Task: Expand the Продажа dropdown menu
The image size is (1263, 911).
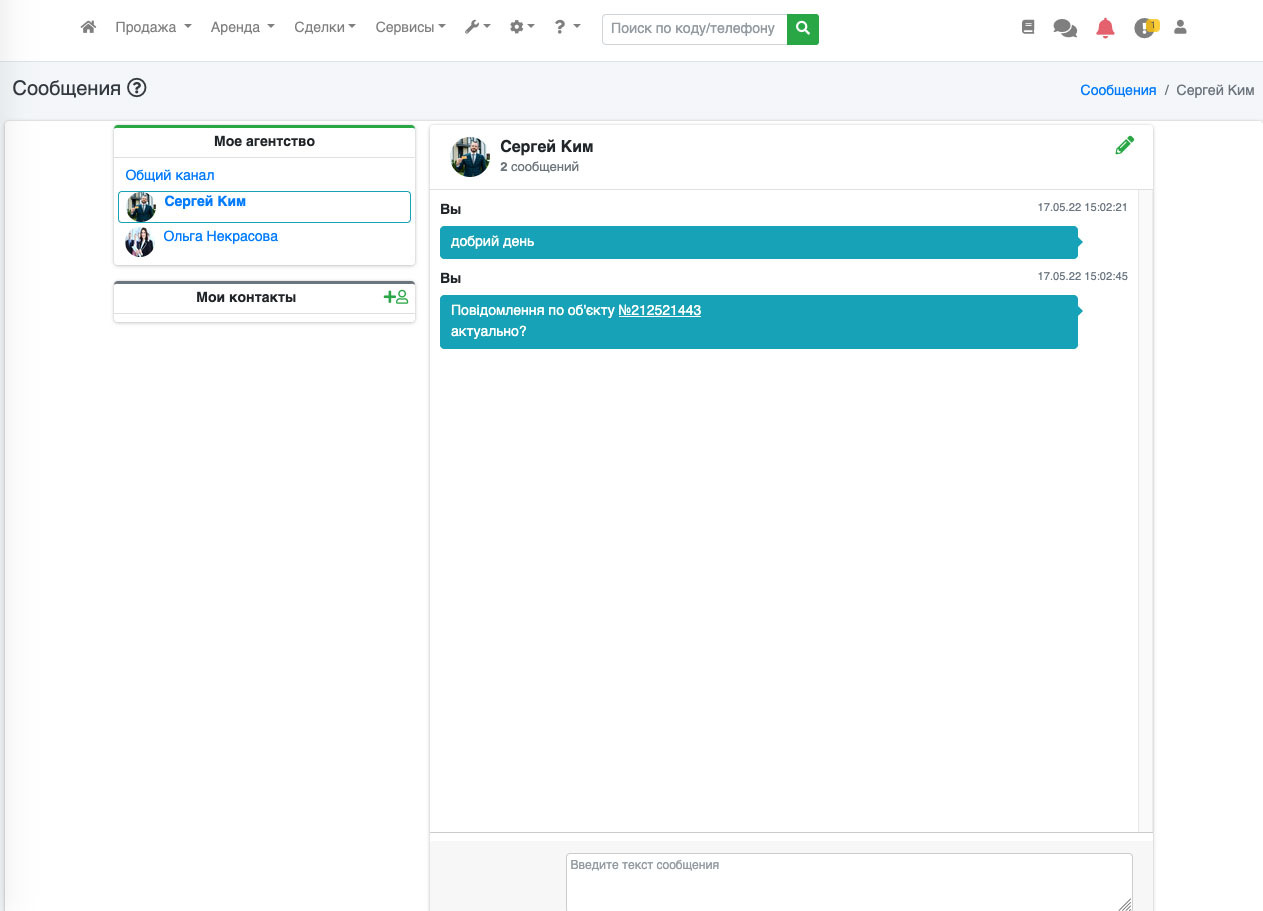Action: [x=152, y=28]
